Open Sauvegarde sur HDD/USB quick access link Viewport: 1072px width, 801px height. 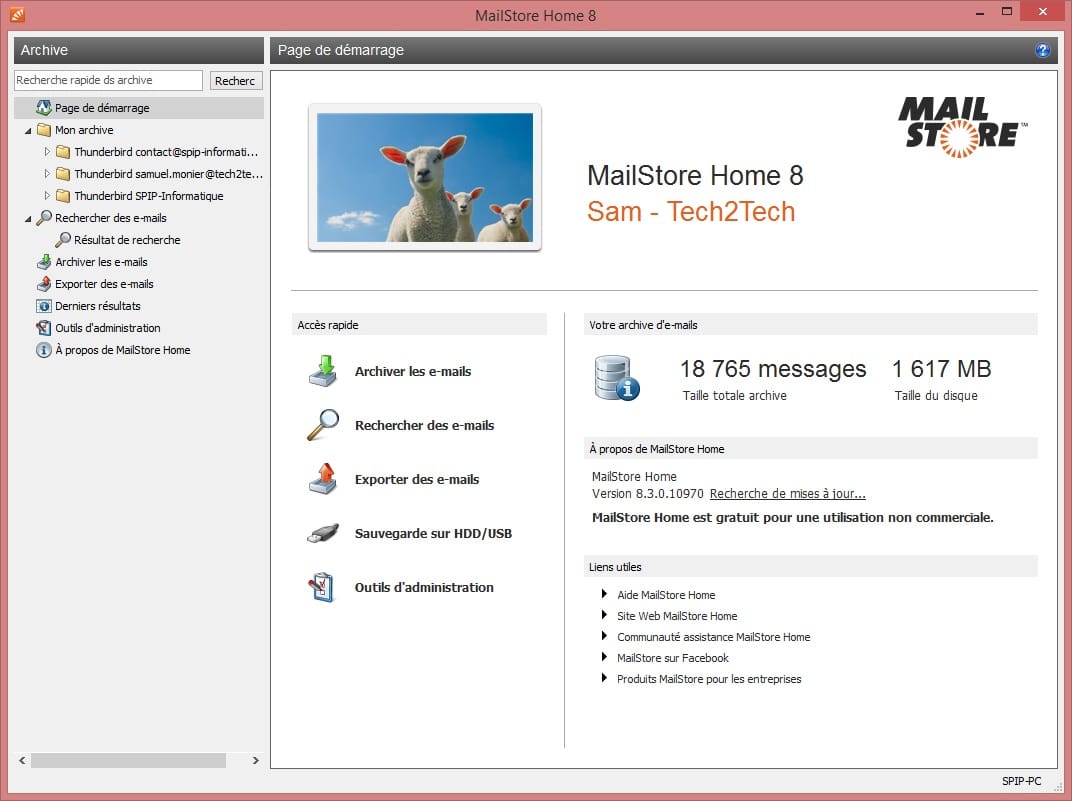point(433,533)
